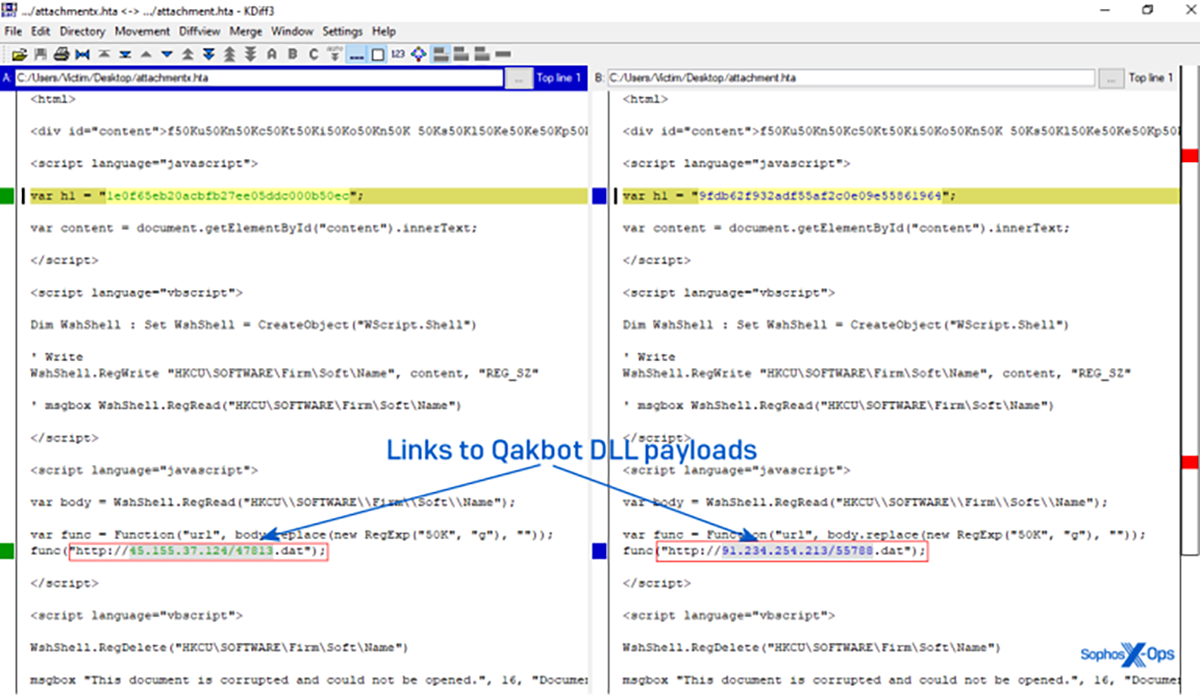Viewport: 1200px width, 695px height.
Task: Click first split-view layout icon
Action: (441, 53)
